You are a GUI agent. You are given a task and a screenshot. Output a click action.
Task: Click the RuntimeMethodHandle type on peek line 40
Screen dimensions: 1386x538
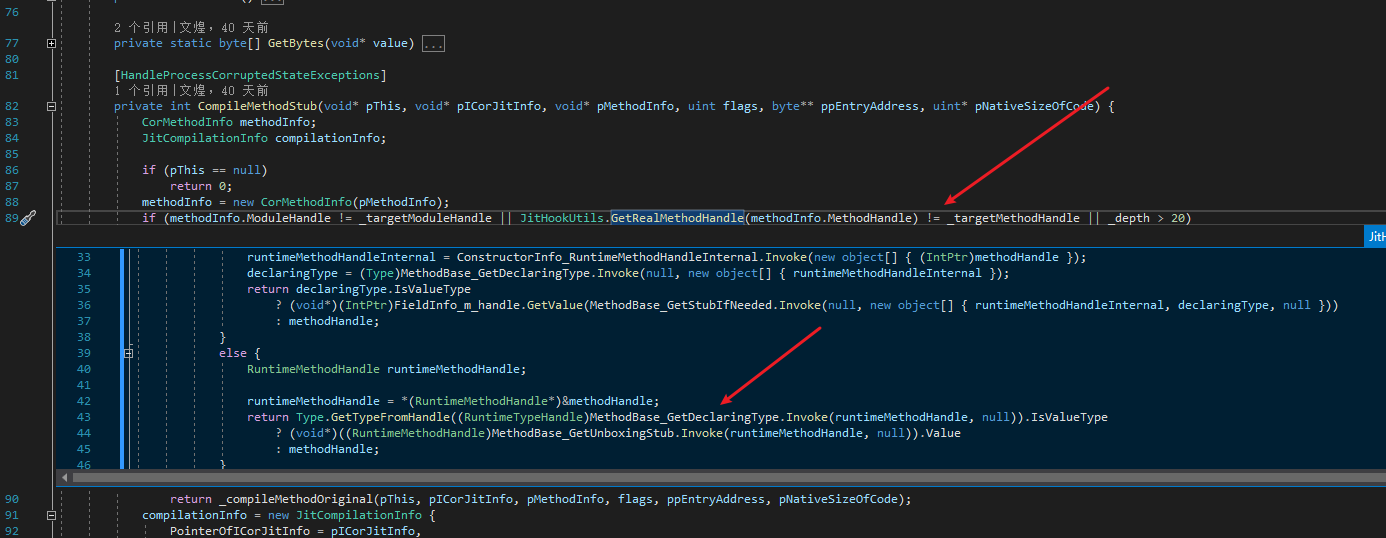point(314,369)
